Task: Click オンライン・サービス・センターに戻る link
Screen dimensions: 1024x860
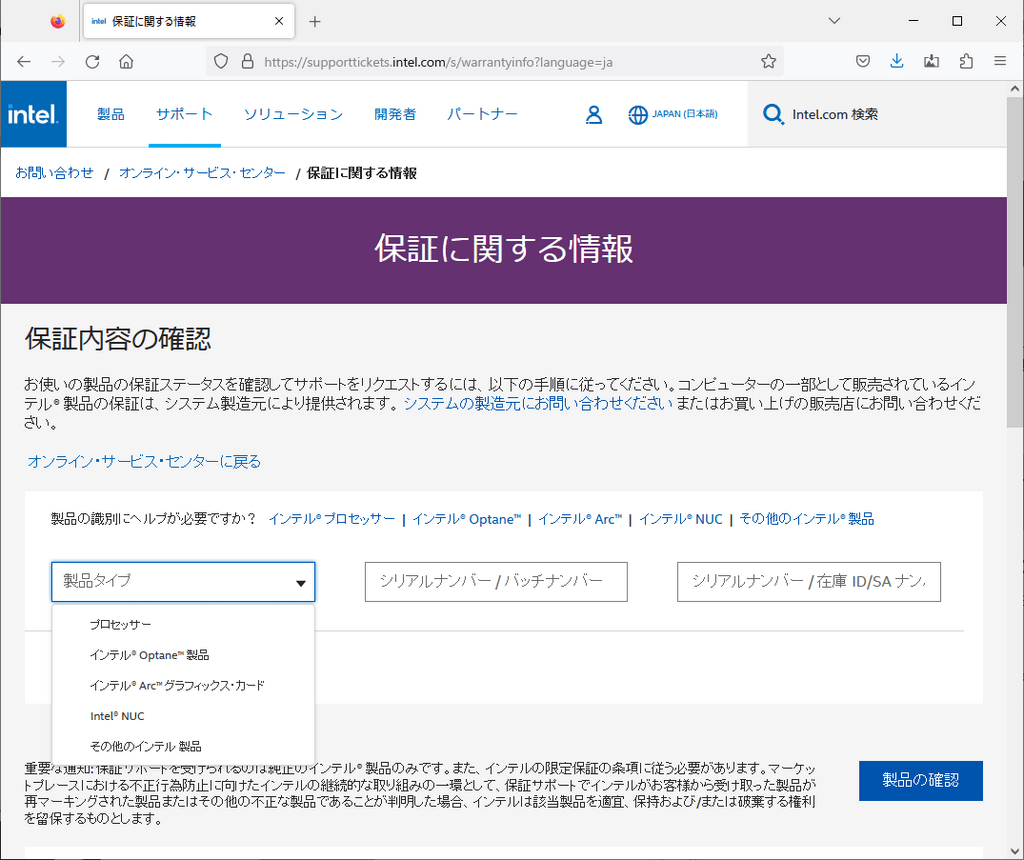Action: (x=144, y=462)
